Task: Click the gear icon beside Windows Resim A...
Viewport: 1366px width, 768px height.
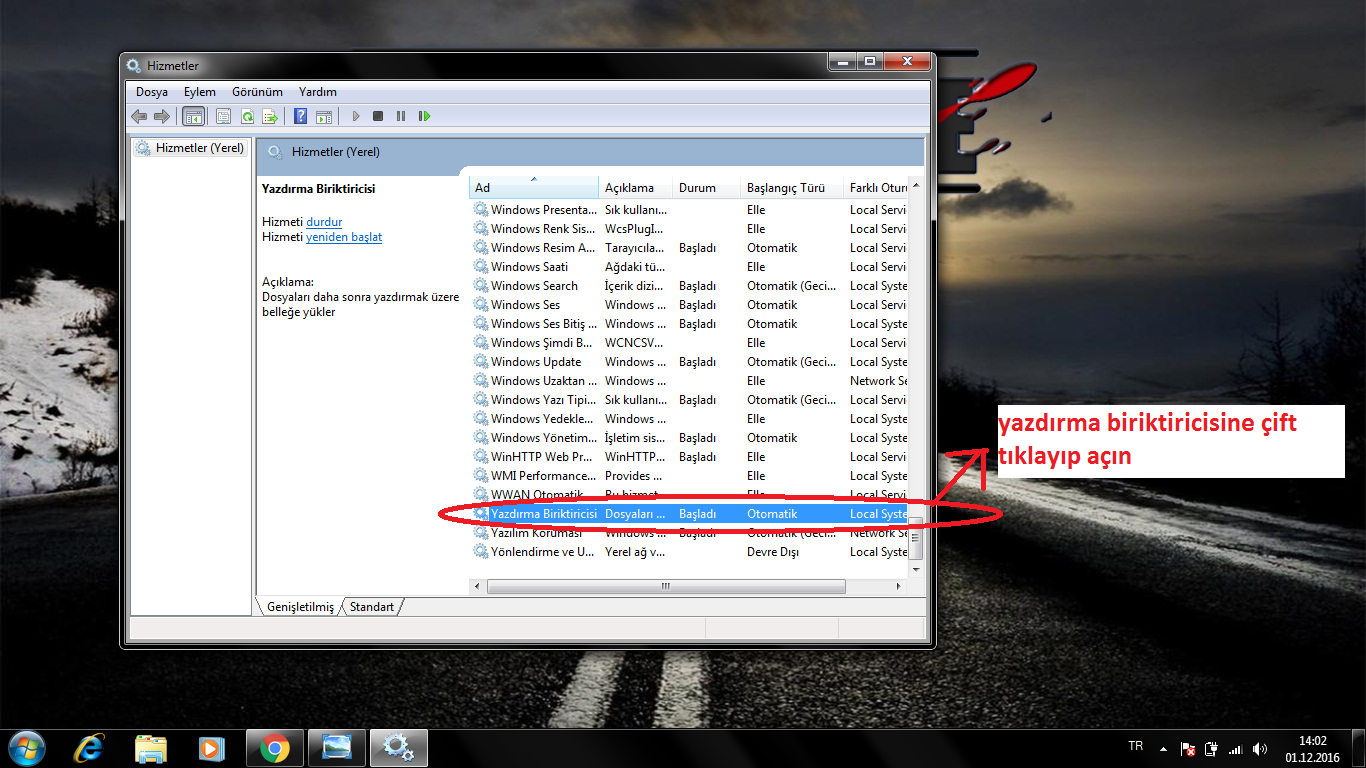Action: pos(481,248)
